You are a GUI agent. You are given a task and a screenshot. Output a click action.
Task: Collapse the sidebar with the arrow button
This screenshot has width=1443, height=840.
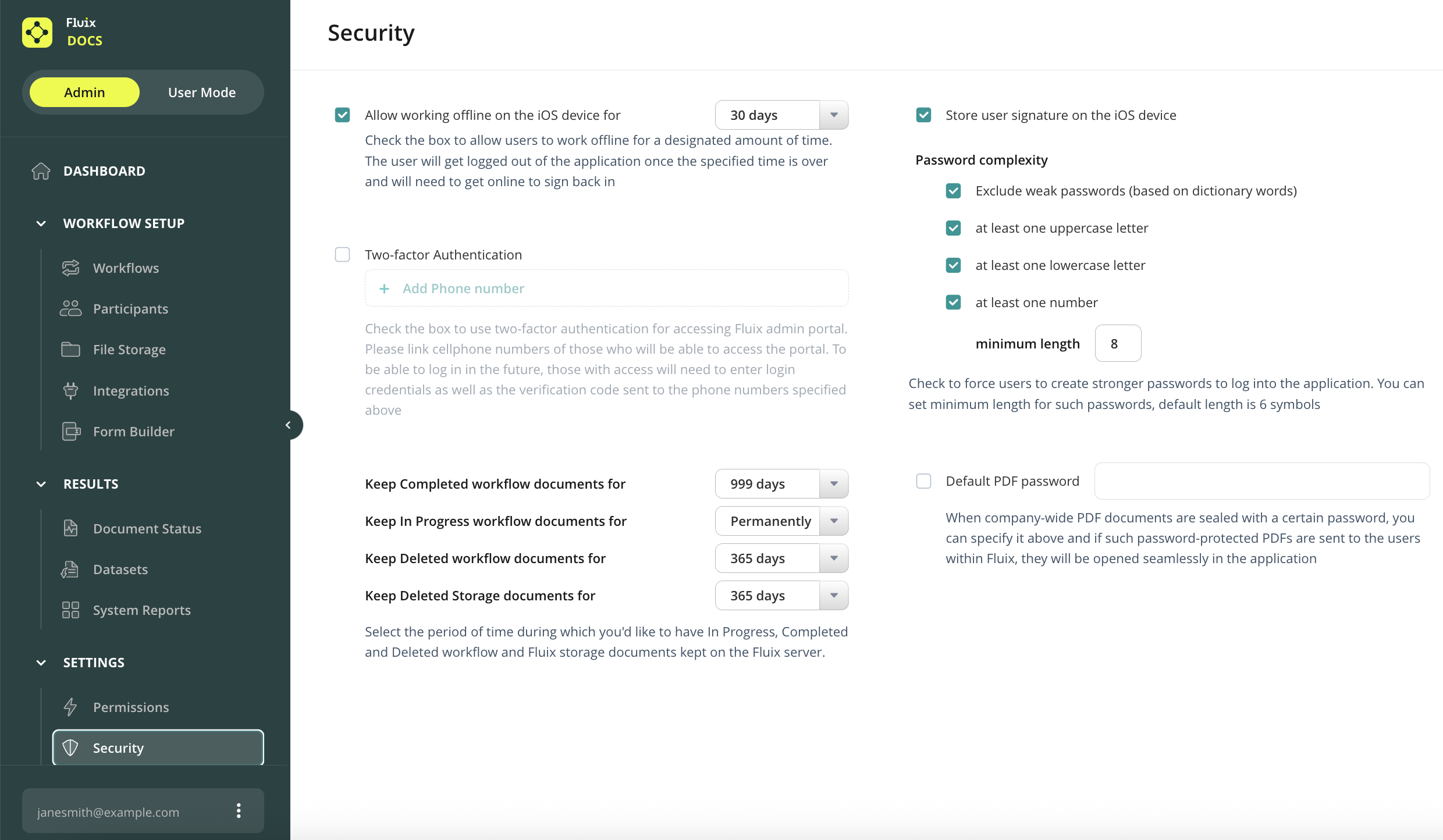[288, 425]
